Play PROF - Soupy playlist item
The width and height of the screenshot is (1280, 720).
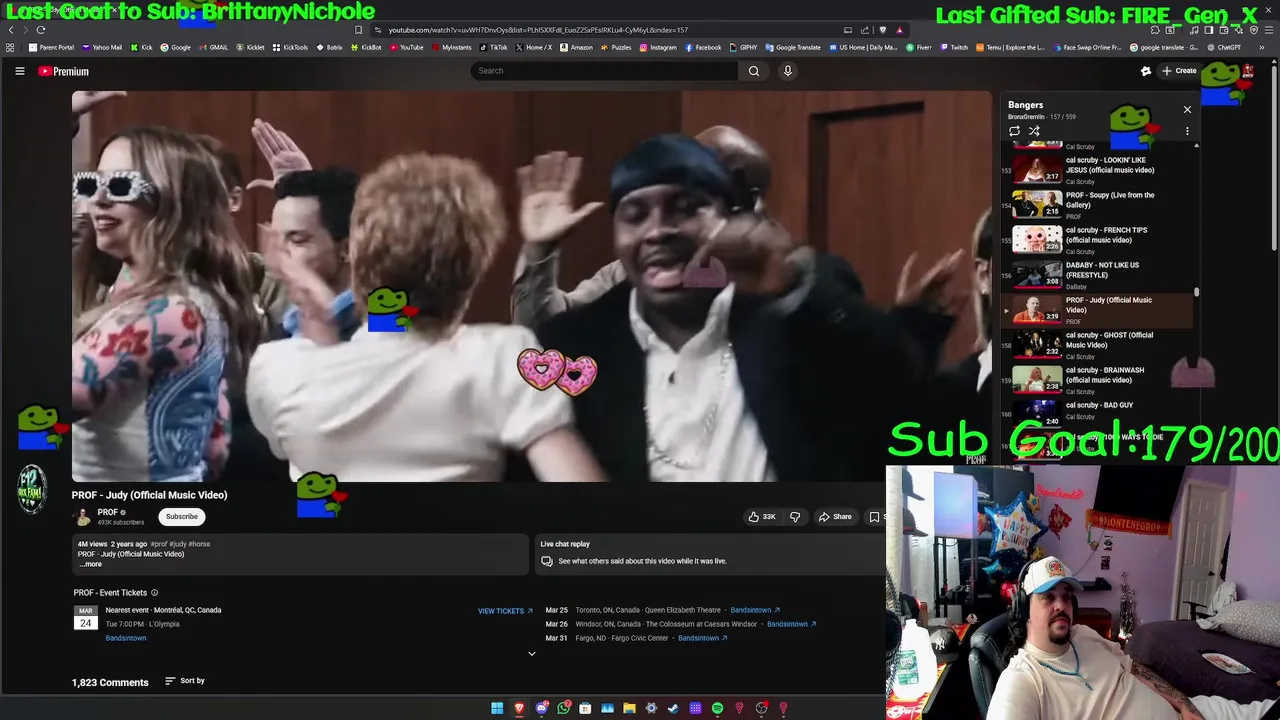pyautogui.click(x=1098, y=204)
